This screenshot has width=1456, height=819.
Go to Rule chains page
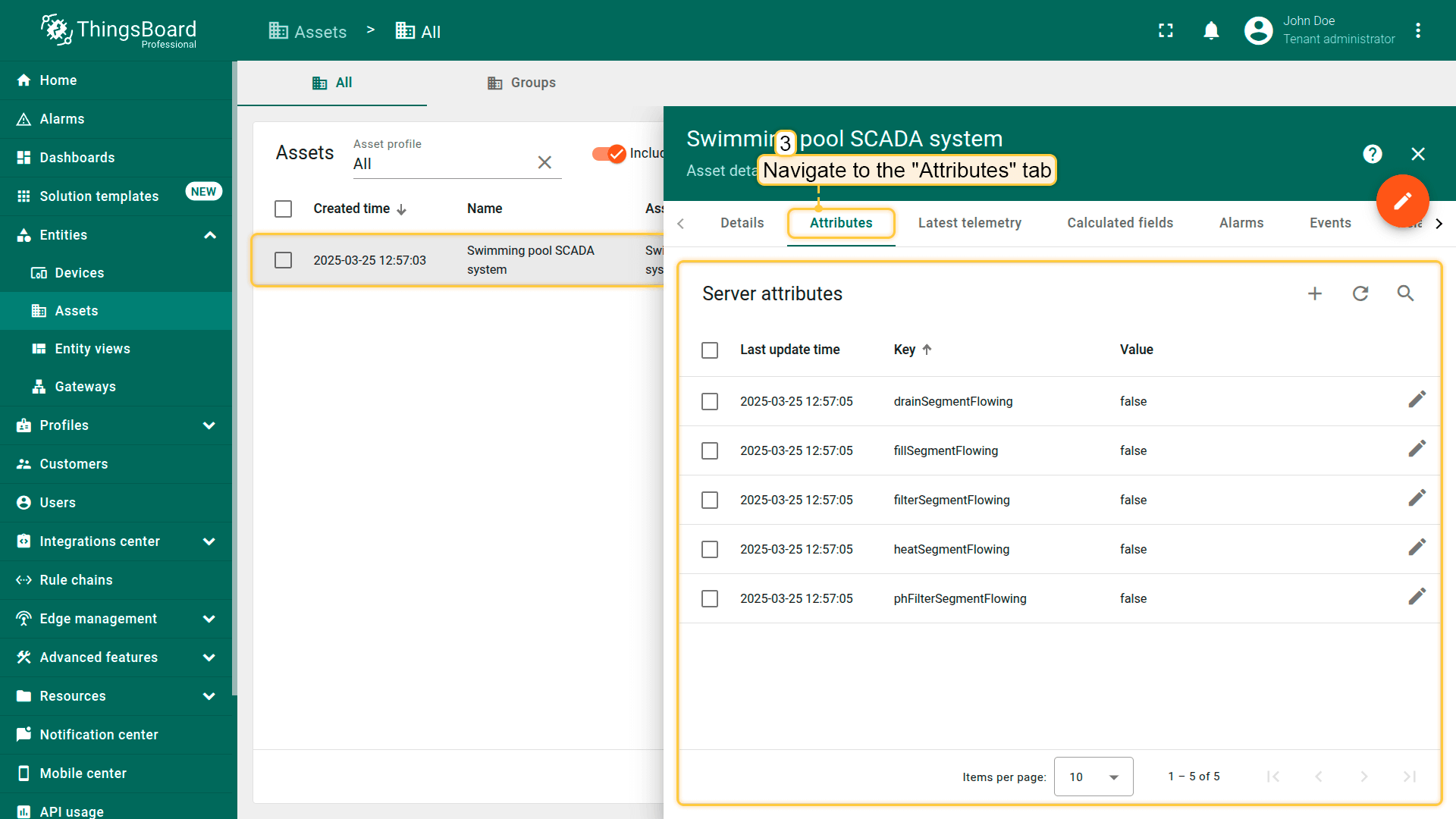76,580
